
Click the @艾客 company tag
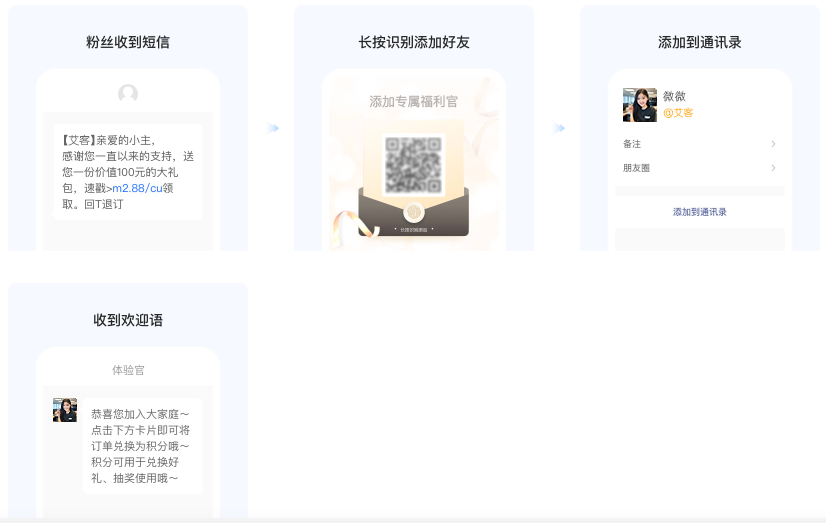point(678,113)
